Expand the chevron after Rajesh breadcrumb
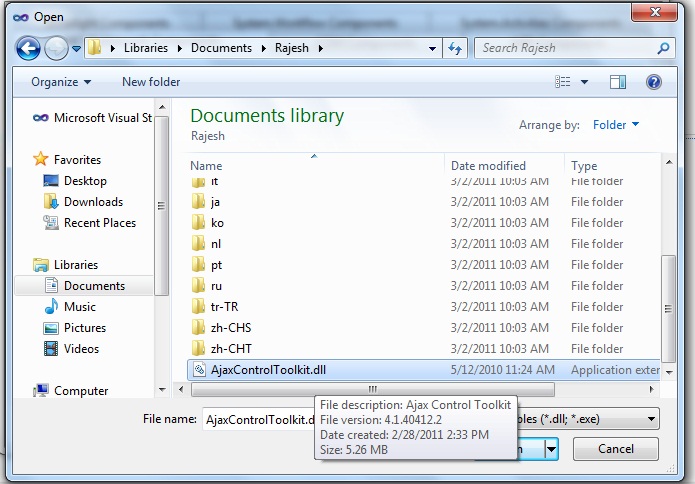The image size is (695, 484). (x=320, y=48)
